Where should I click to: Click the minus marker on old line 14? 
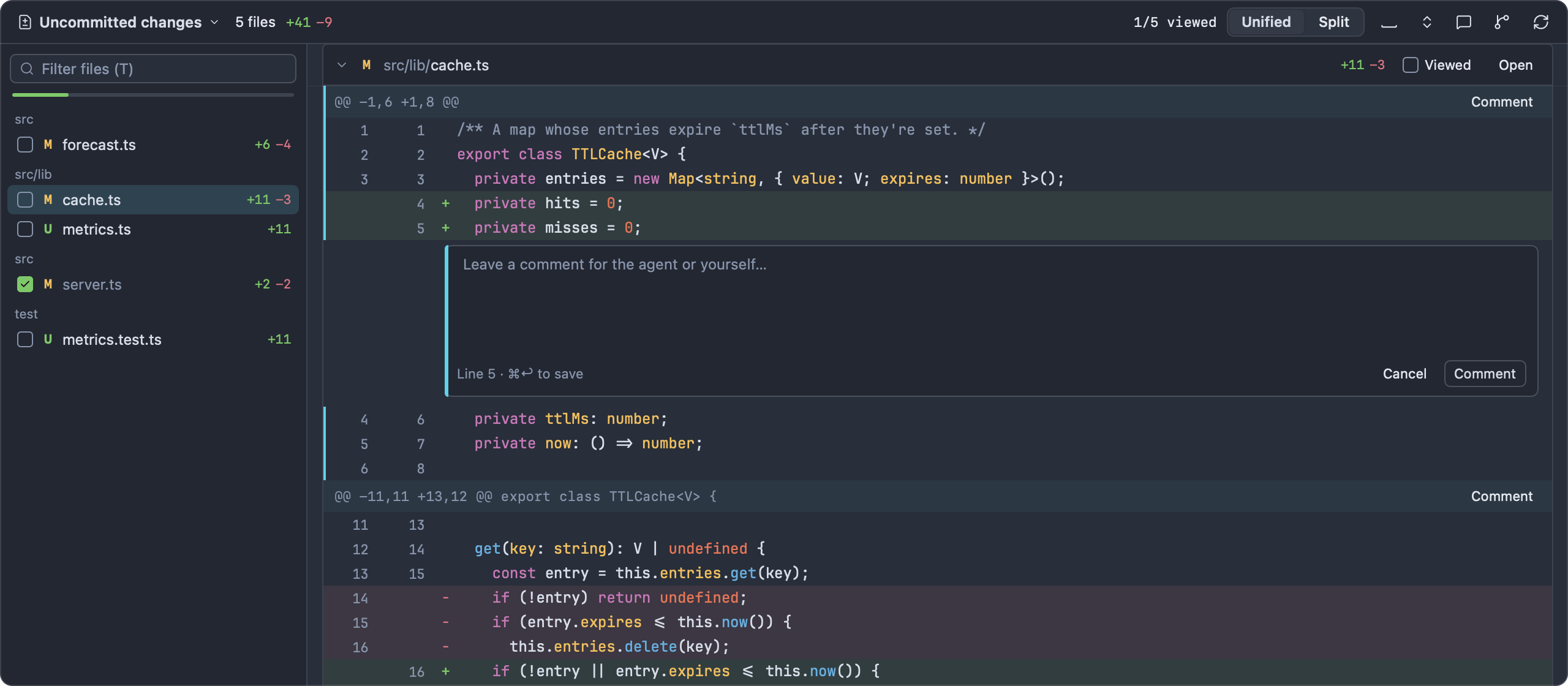[x=446, y=598]
